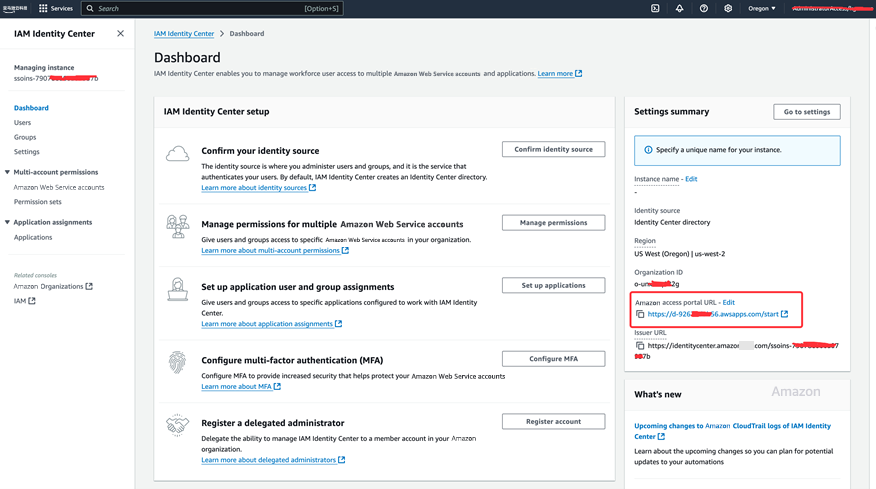Edit the Instance name
The height and width of the screenshot is (489, 876).
[691, 179]
